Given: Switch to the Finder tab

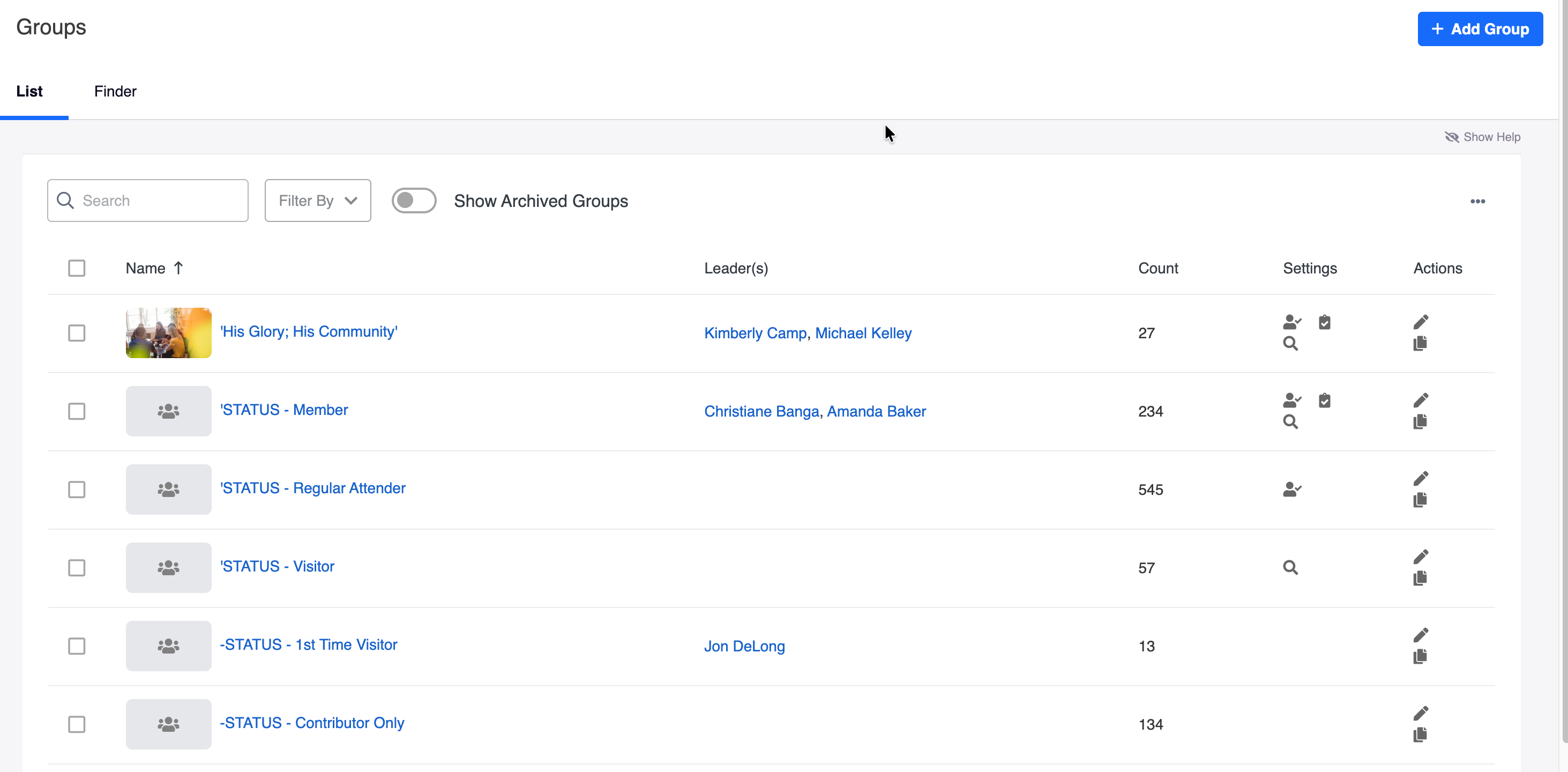Looking at the screenshot, I should point(115,91).
